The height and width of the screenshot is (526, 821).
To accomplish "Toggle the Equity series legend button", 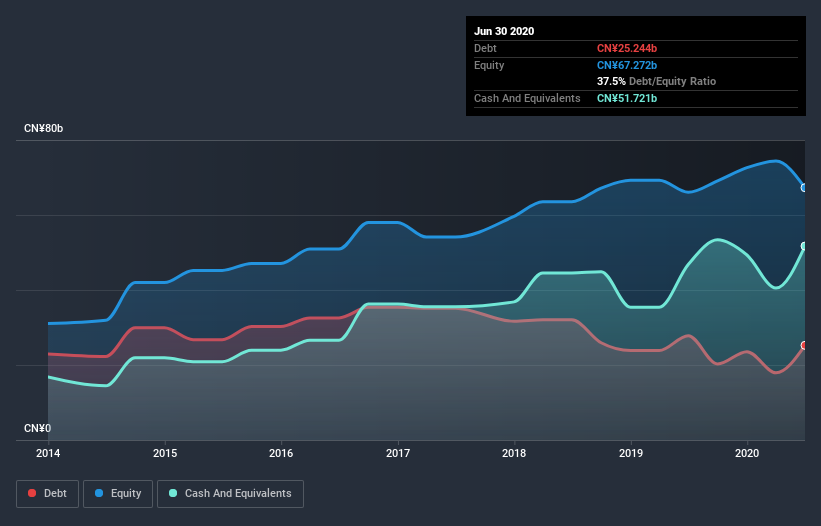I will [x=118, y=494].
